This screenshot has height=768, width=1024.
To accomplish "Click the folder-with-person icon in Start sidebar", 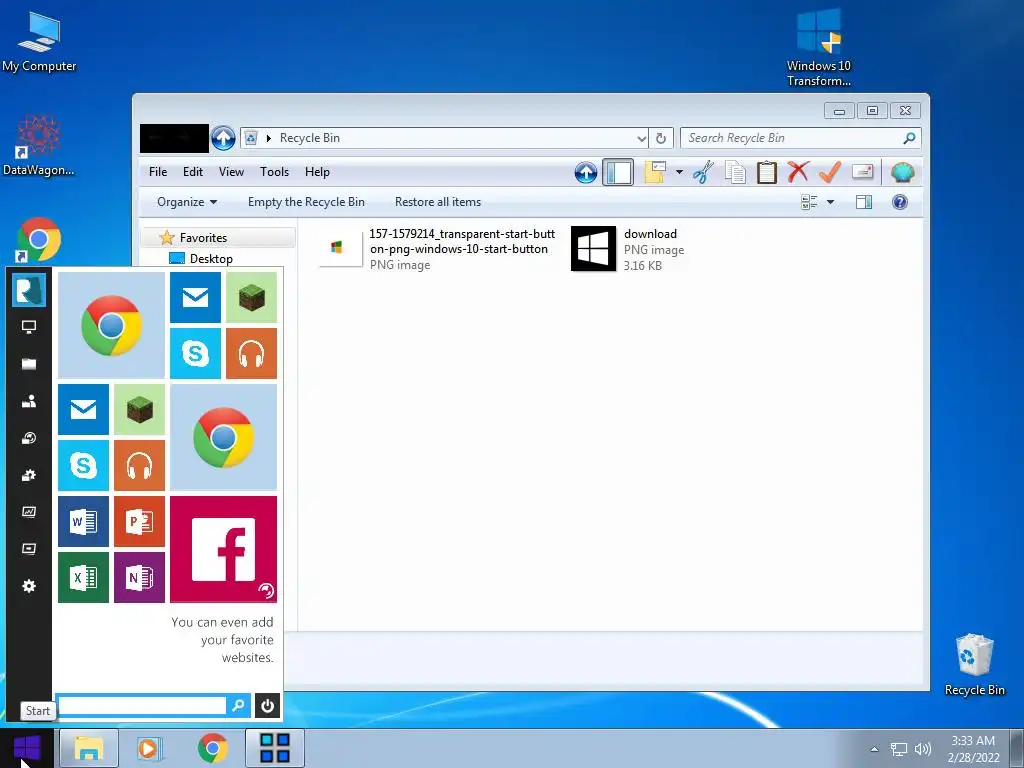I will [x=29, y=401].
